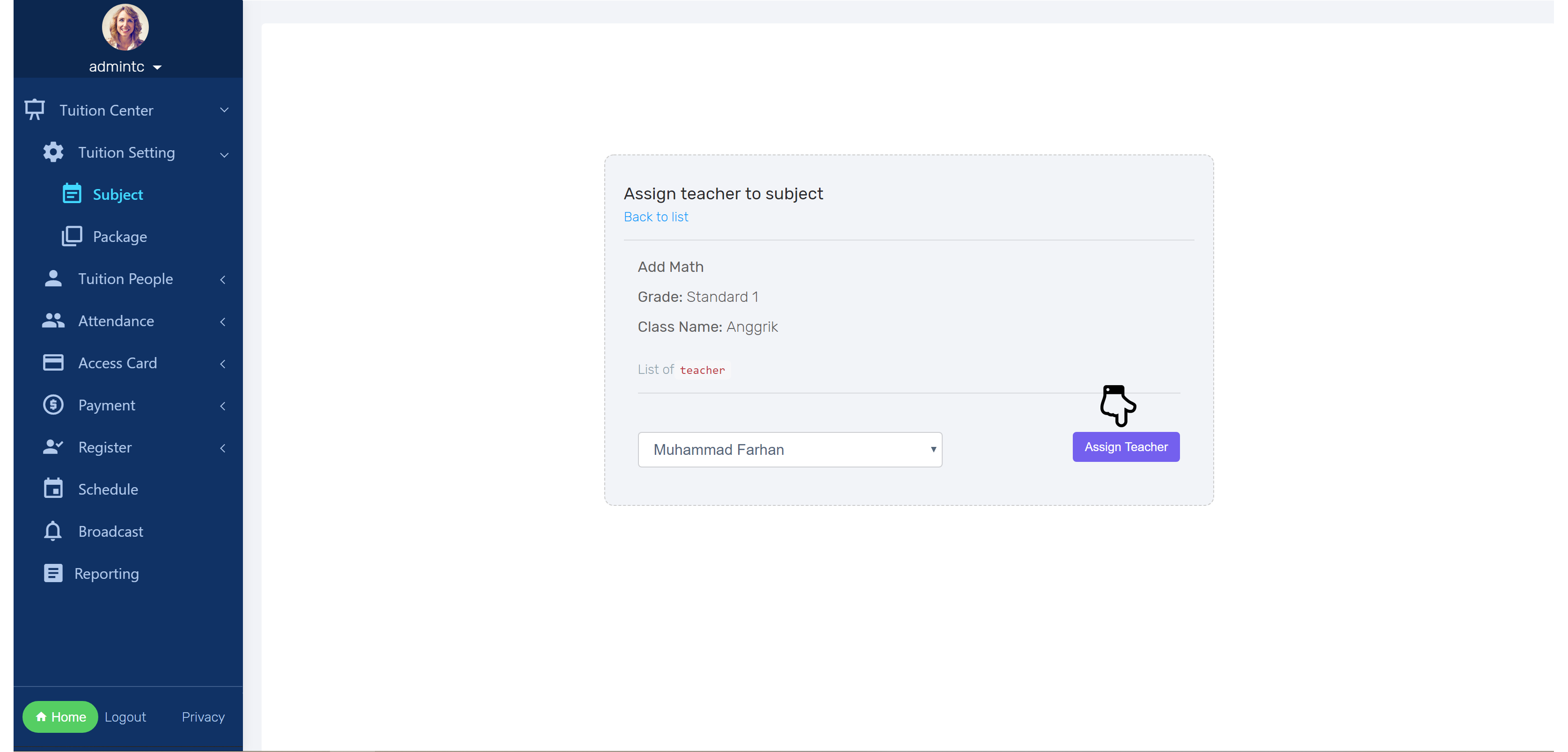The height and width of the screenshot is (752, 1568).
Task: Follow the Back to list link
Action: (656, 217)
